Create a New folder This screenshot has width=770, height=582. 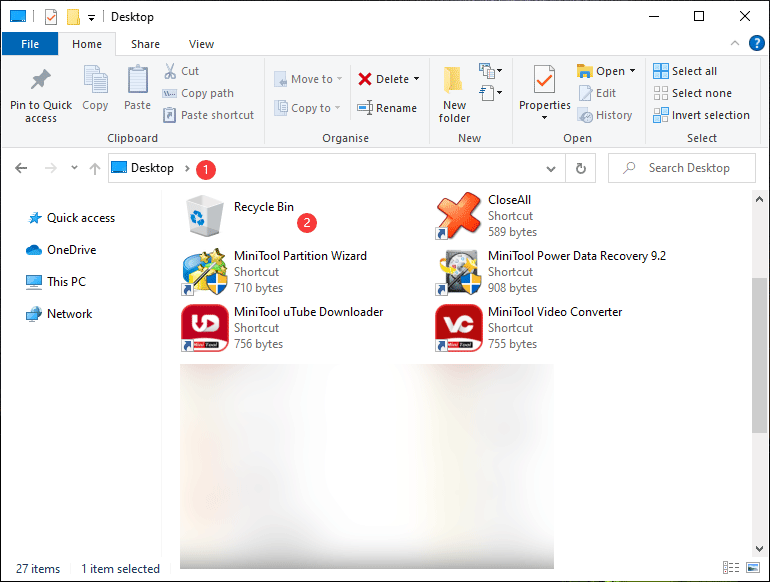454,94
